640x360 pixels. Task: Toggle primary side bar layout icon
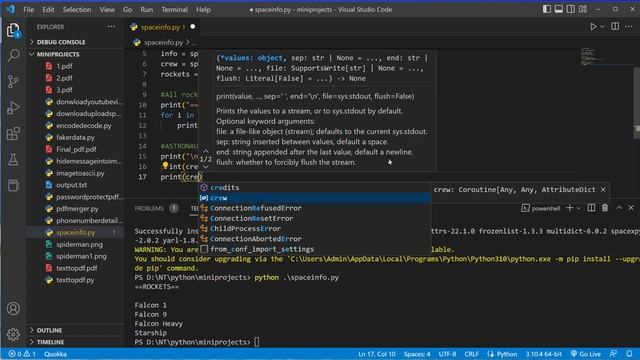[x=547, y=9]
